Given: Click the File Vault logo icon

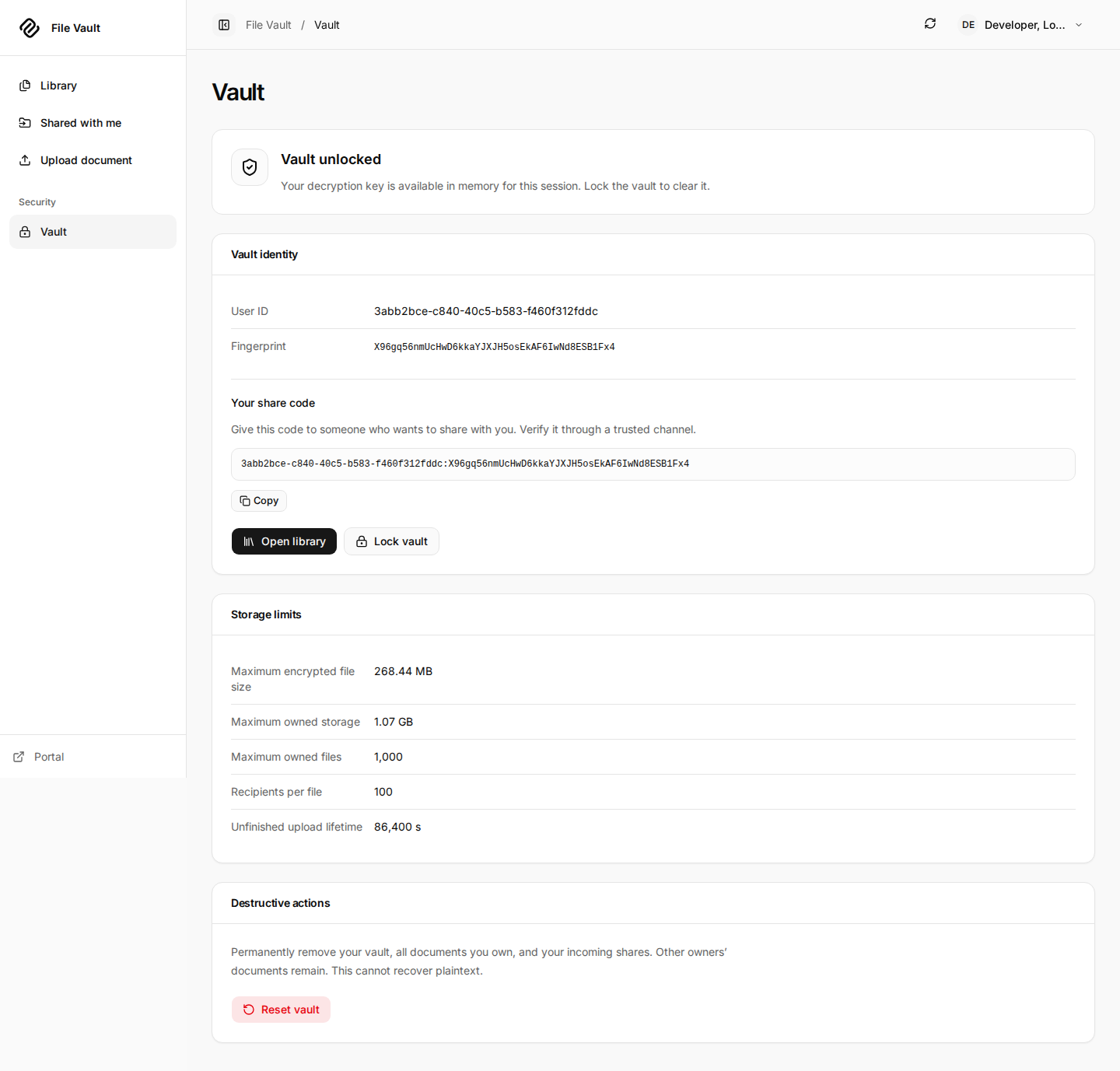Looking at the screenshot, I should tap(30, 28).
